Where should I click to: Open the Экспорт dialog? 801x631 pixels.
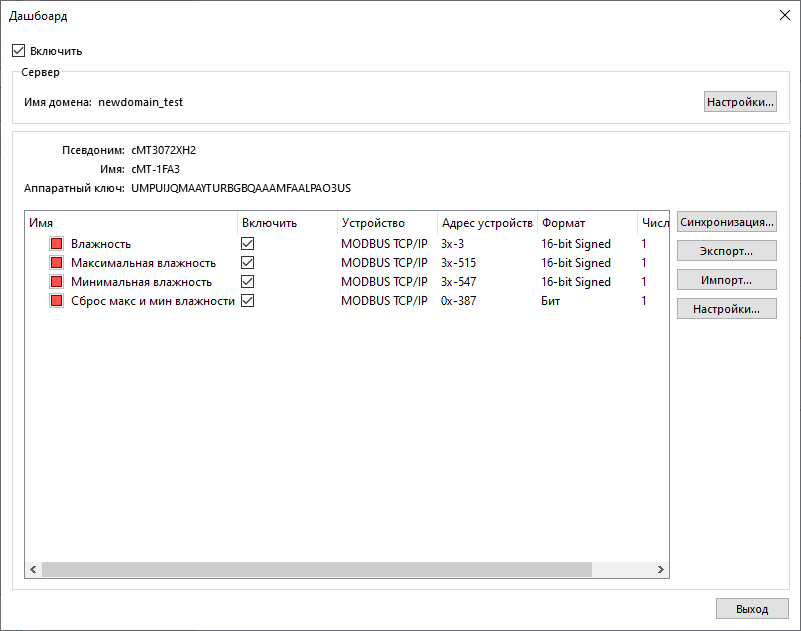coord(726,251)
